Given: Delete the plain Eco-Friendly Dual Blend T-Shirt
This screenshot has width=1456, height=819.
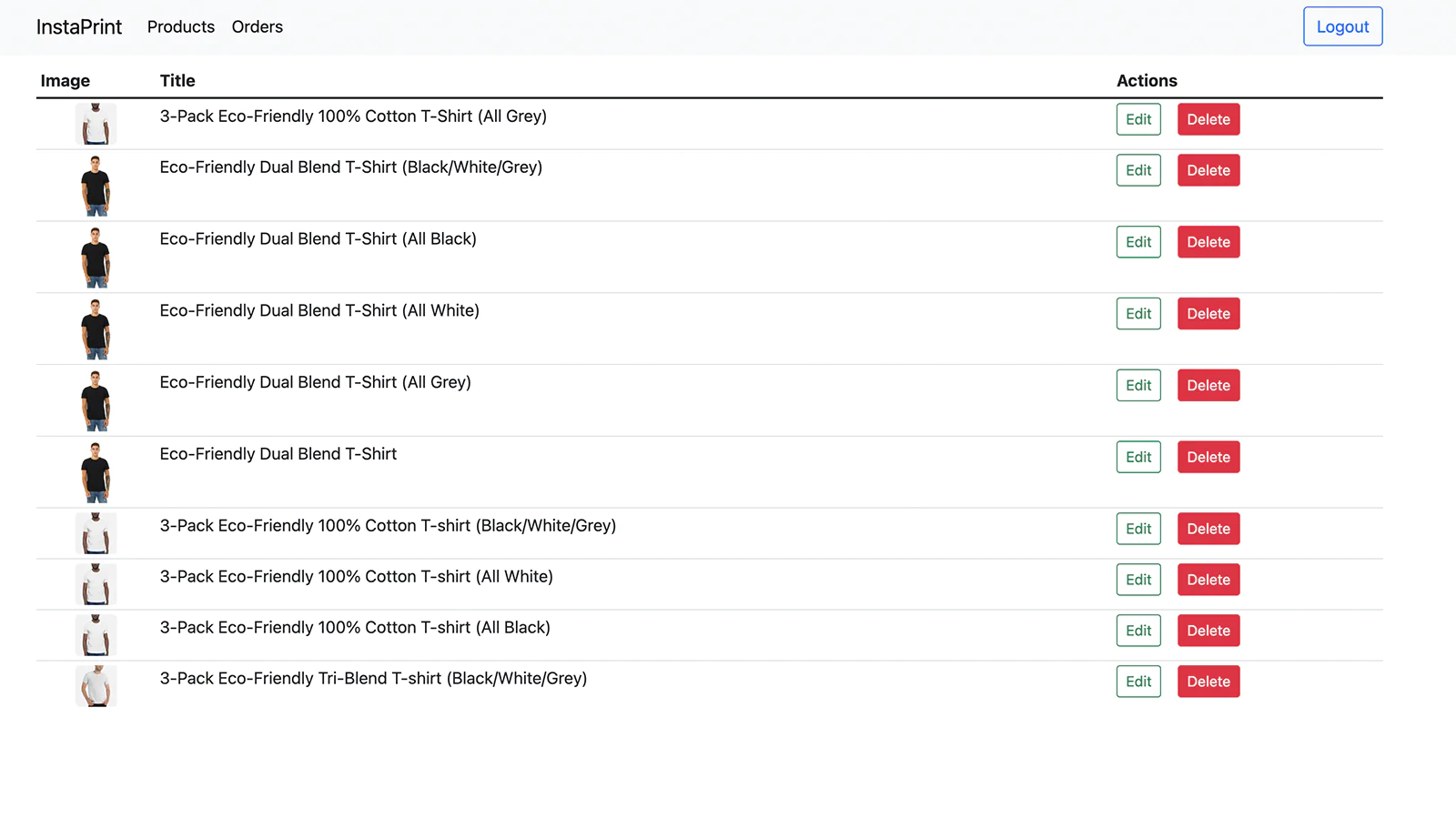Looking at the screenshot, I should [x=1208, y=458].
